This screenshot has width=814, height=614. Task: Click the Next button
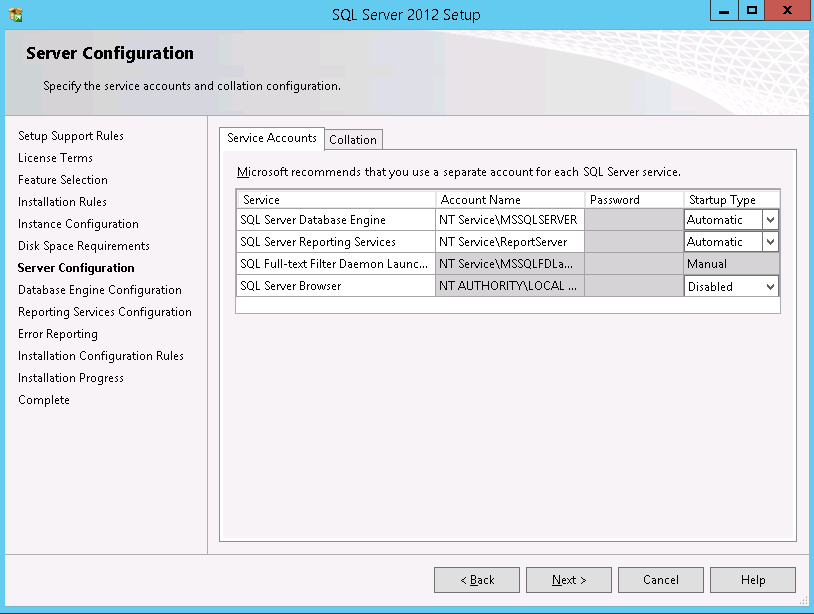[568, 580]
